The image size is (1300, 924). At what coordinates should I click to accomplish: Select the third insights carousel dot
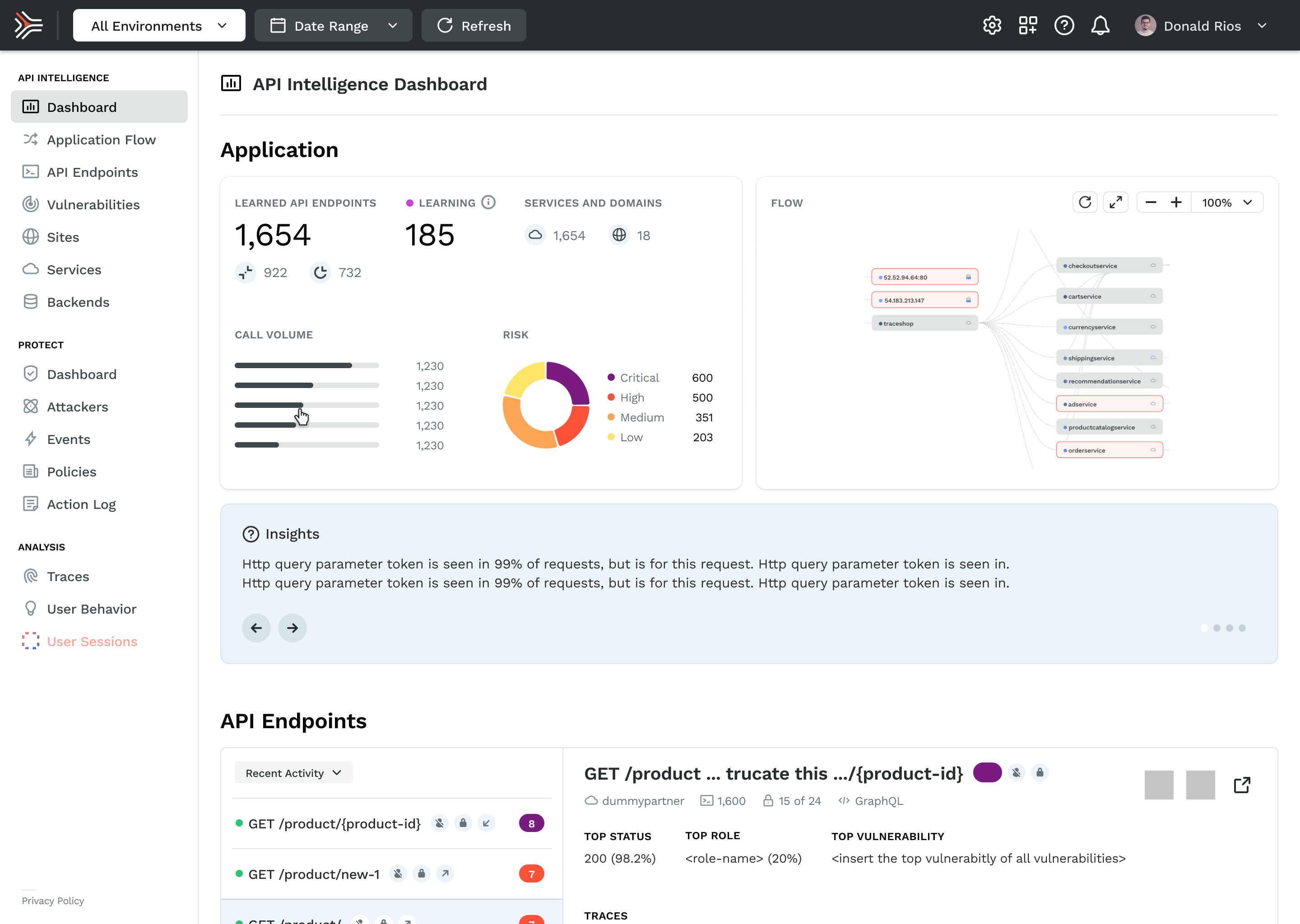click(1230, 628)
